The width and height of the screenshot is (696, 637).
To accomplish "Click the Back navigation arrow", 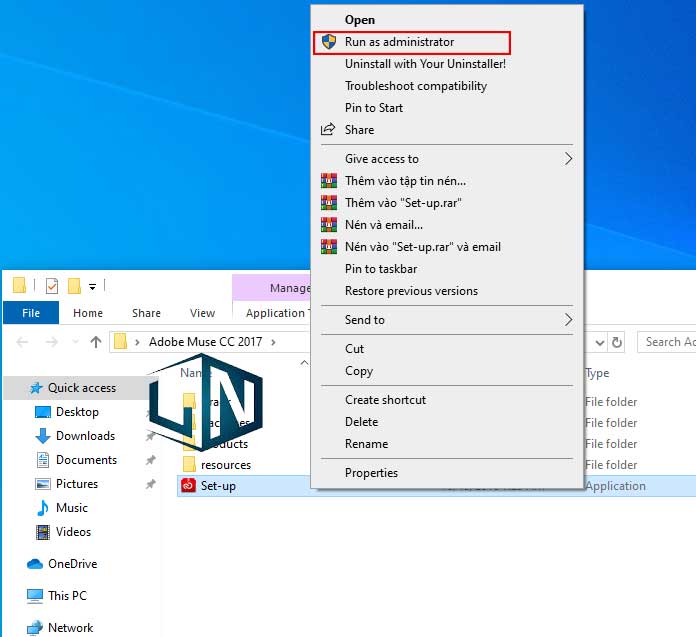I will pyautogui.click(x=22, y=342).
